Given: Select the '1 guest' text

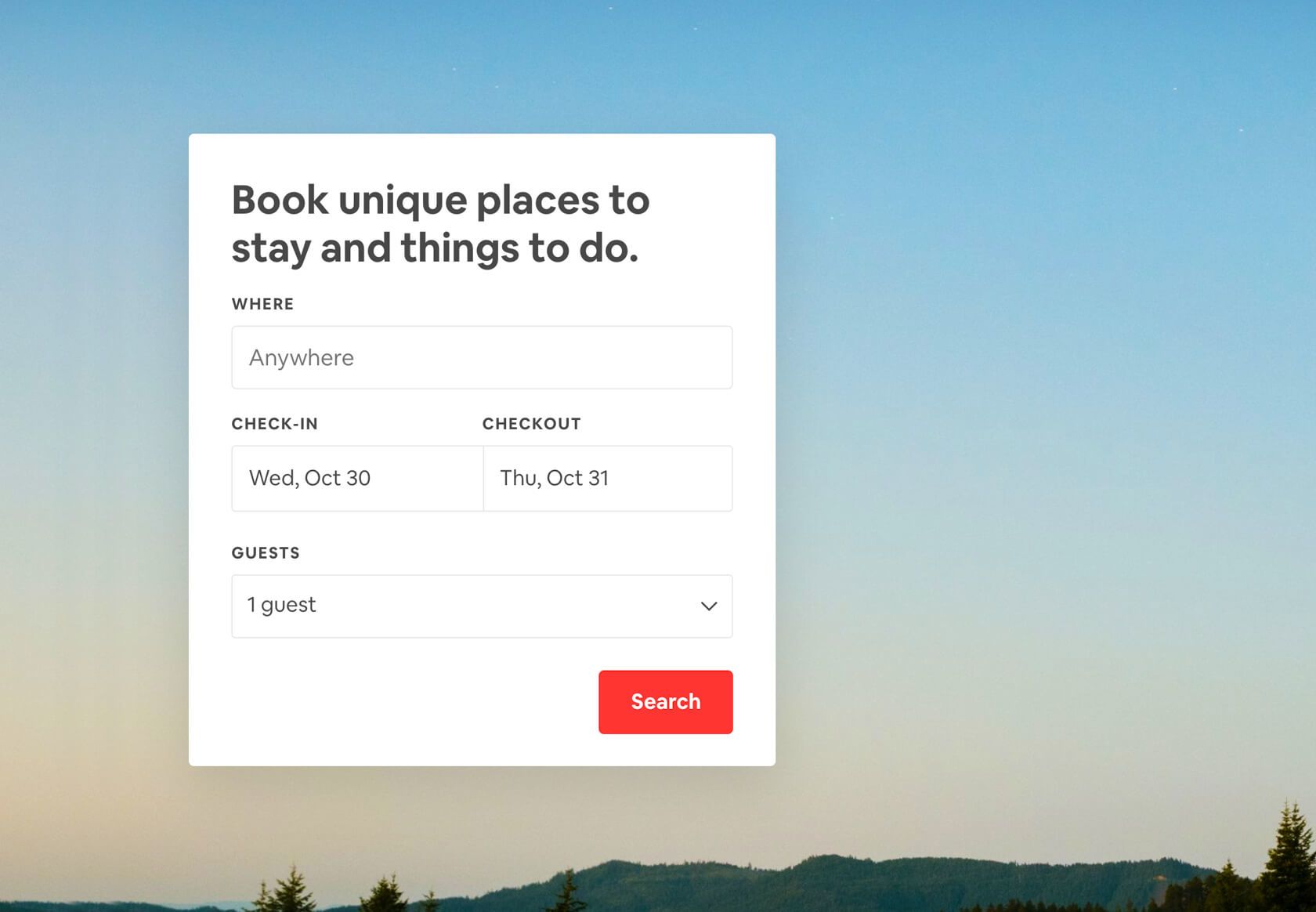Looking at the screenshot, I should point(281,605).
